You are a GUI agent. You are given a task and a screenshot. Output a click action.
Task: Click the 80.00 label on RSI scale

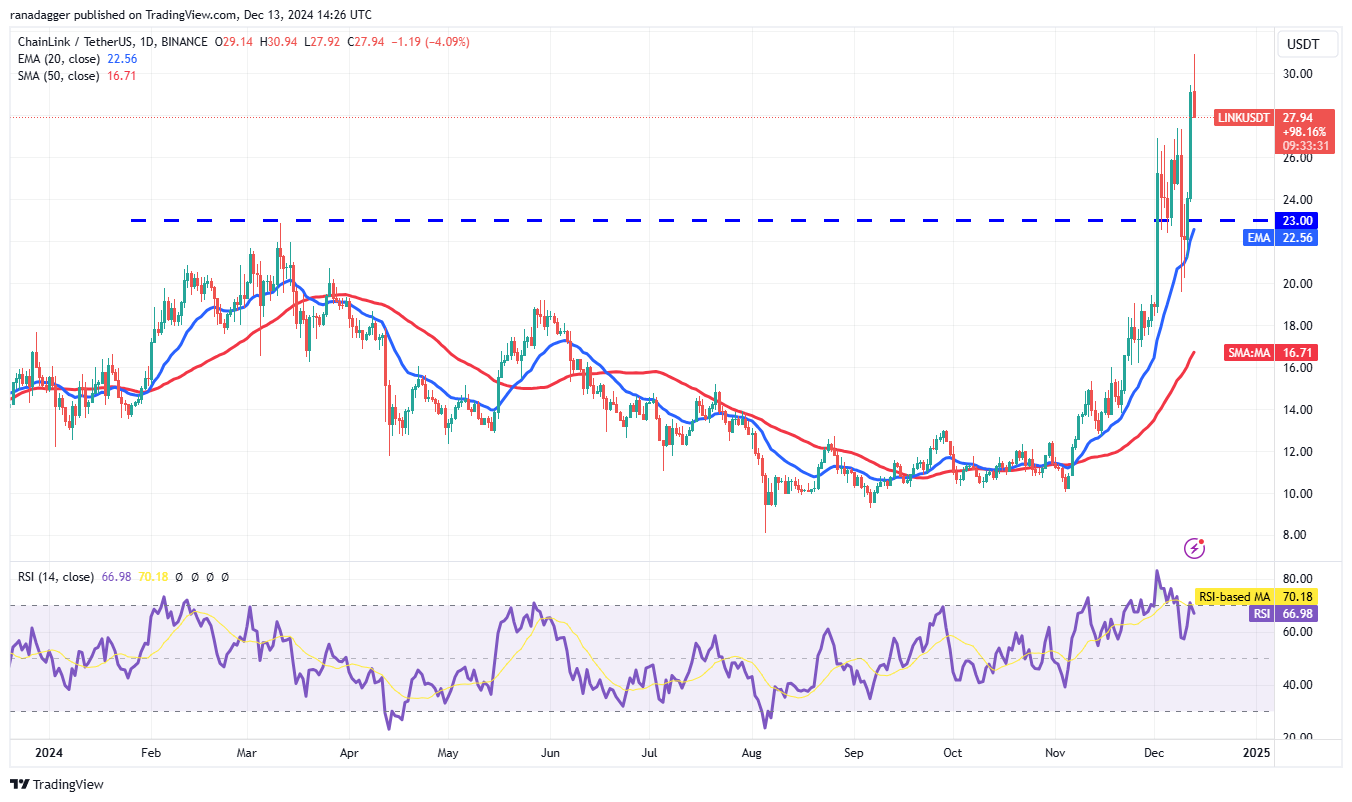[x=1298, y=579]
